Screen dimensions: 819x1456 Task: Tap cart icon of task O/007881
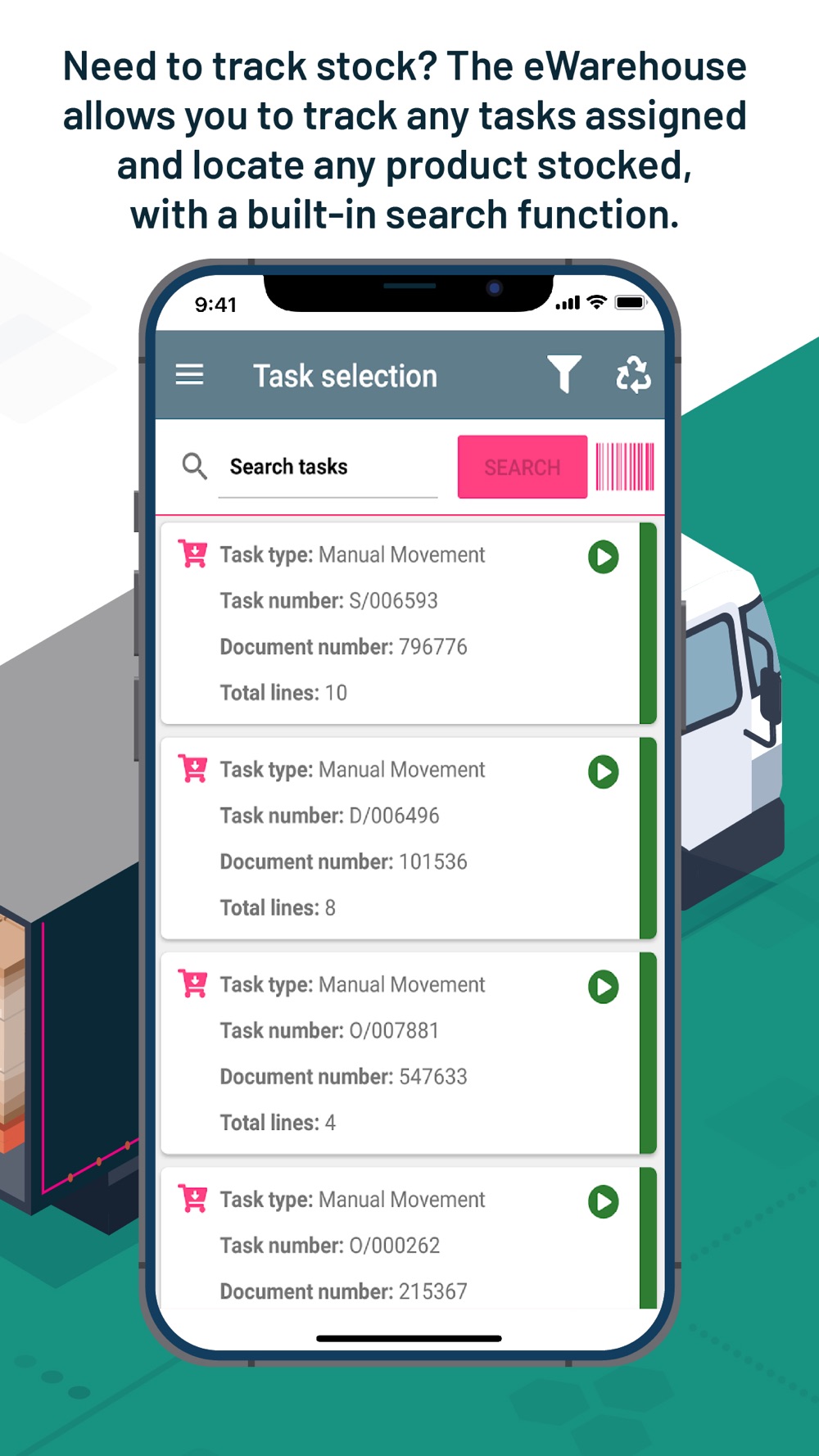coord(193,984)
